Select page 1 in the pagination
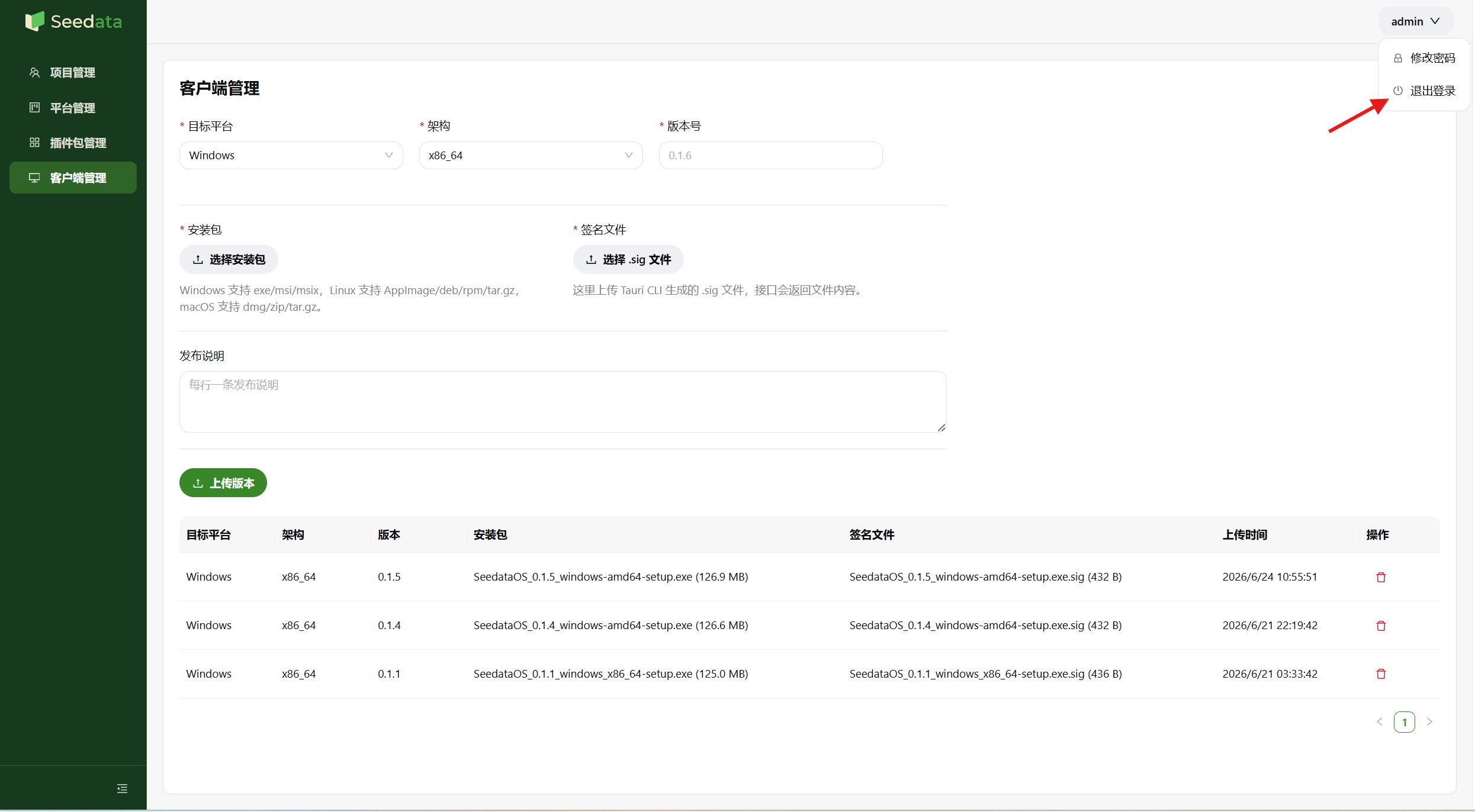The image size is (1475, 812). (1405, 722)
